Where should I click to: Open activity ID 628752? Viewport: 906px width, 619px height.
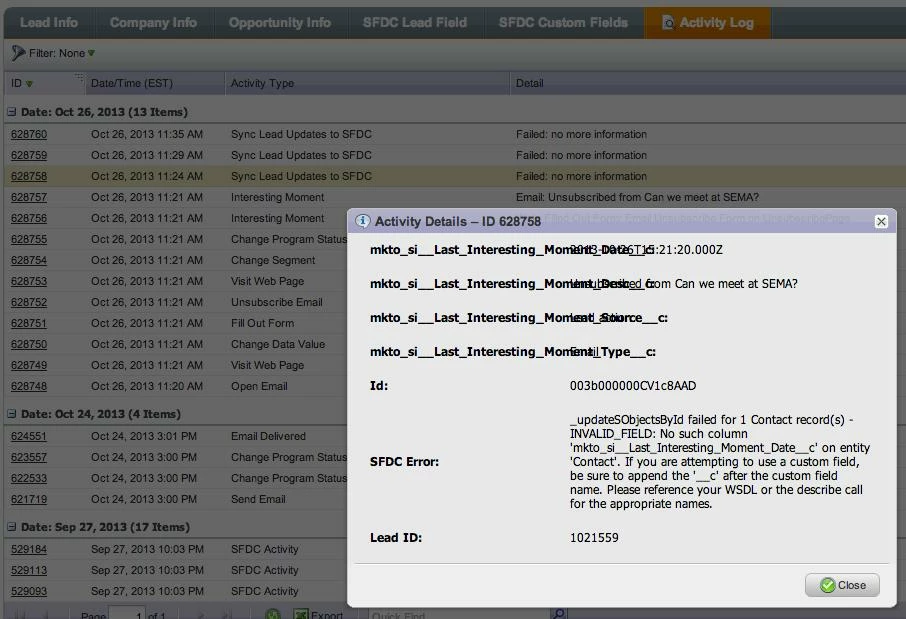(29, 302)
